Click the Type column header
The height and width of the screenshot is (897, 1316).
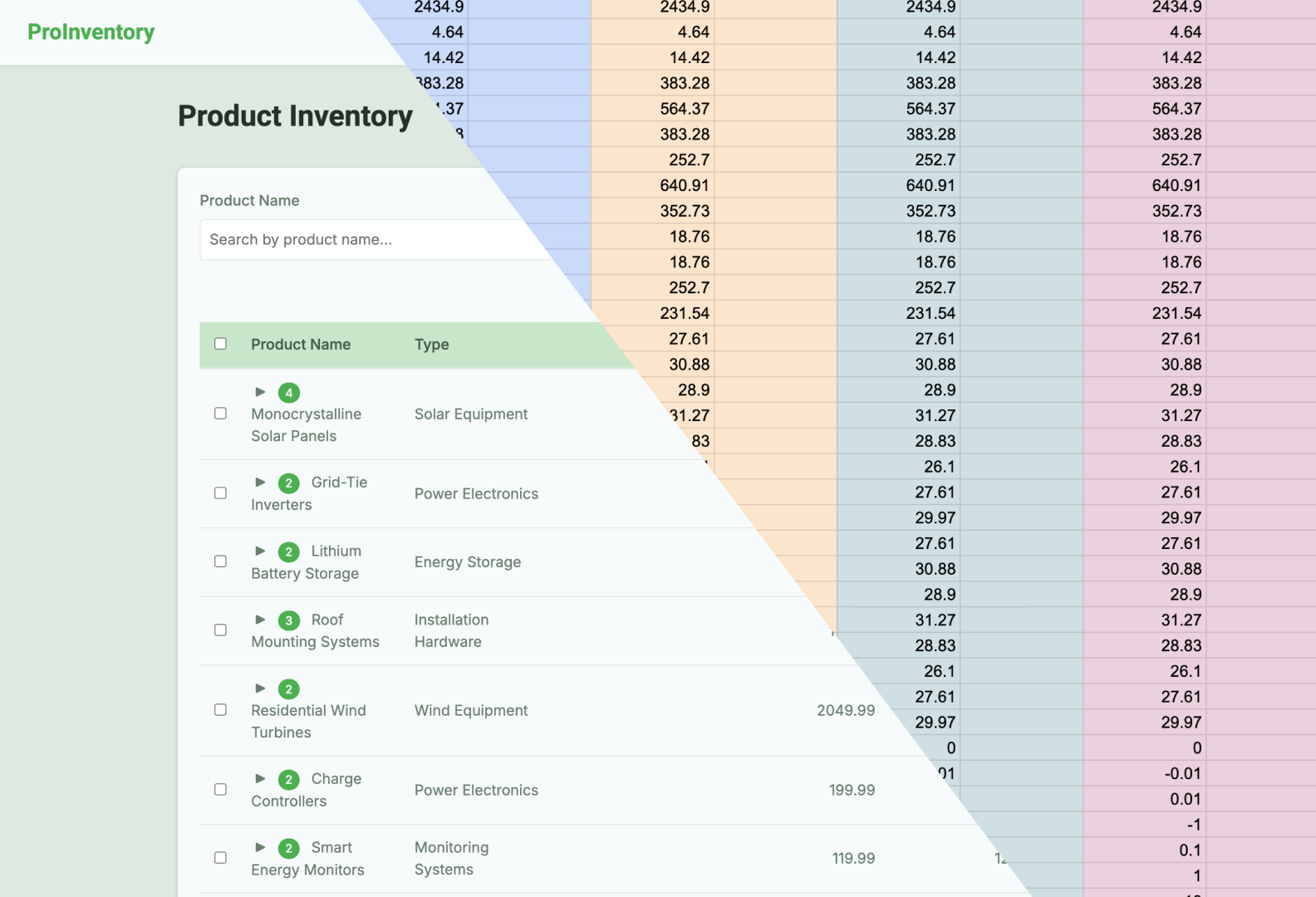pos(432,345)
